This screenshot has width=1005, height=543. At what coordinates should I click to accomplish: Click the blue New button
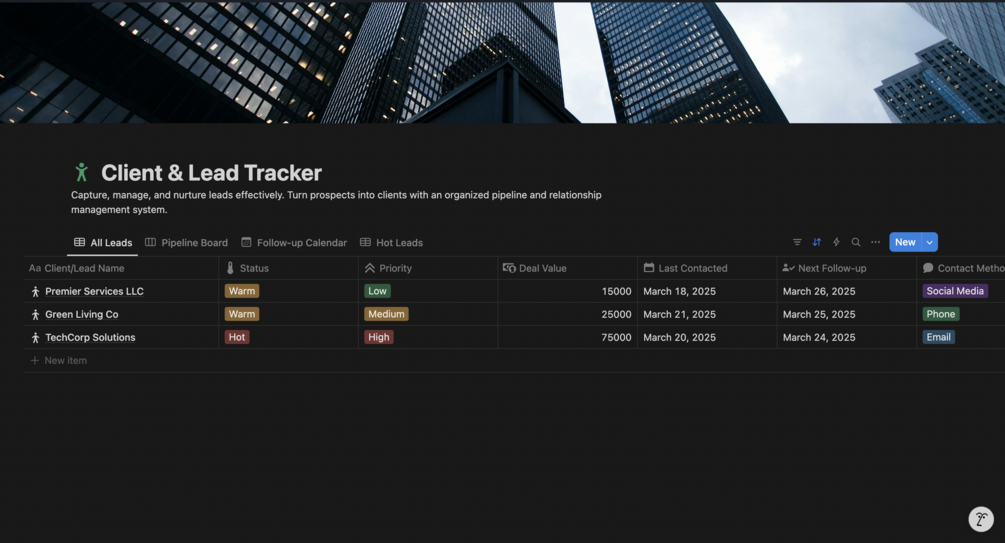pos(905,242)
